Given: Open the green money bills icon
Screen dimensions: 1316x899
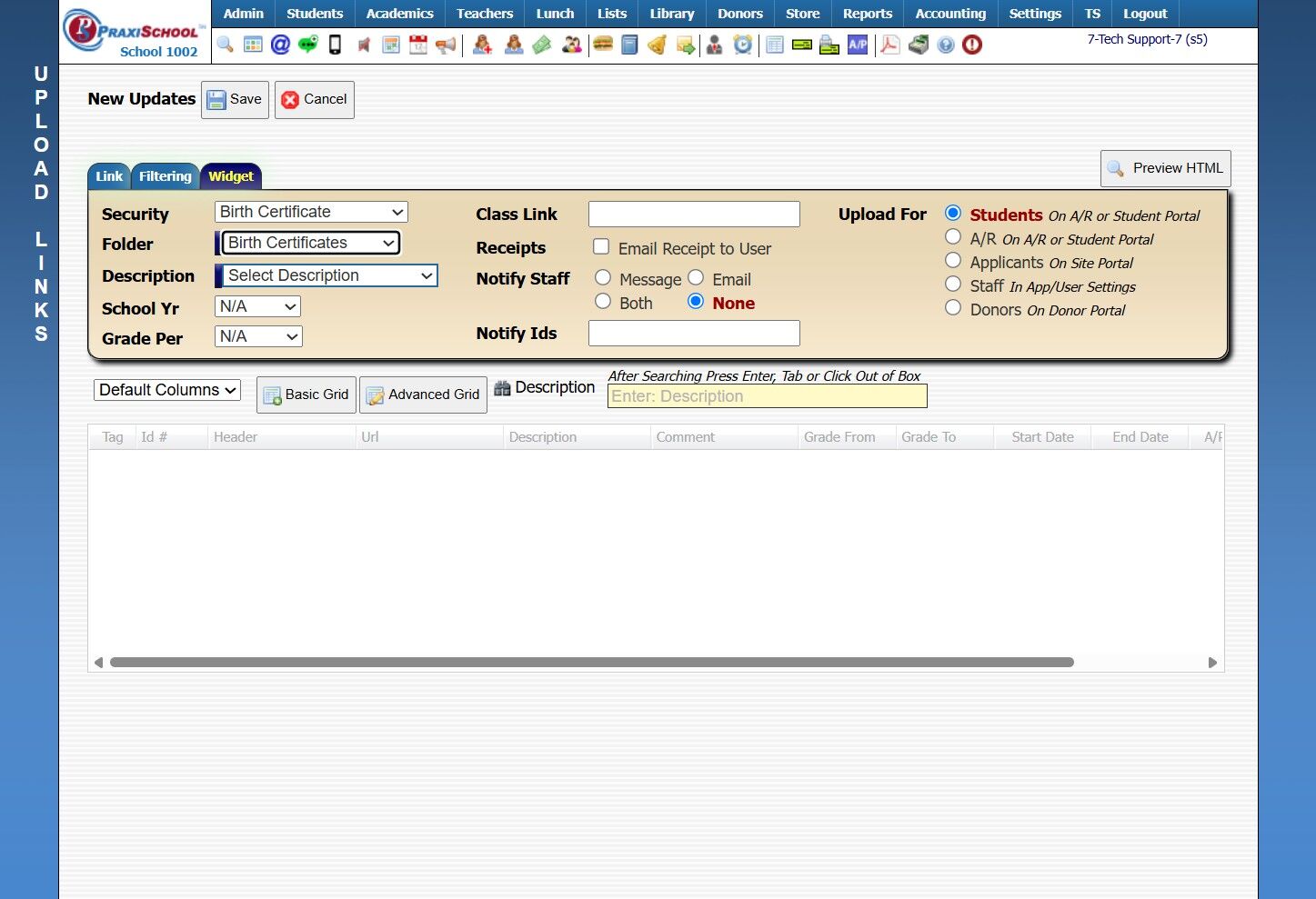Looking at the screenshot, I should [x=542, y=45].
